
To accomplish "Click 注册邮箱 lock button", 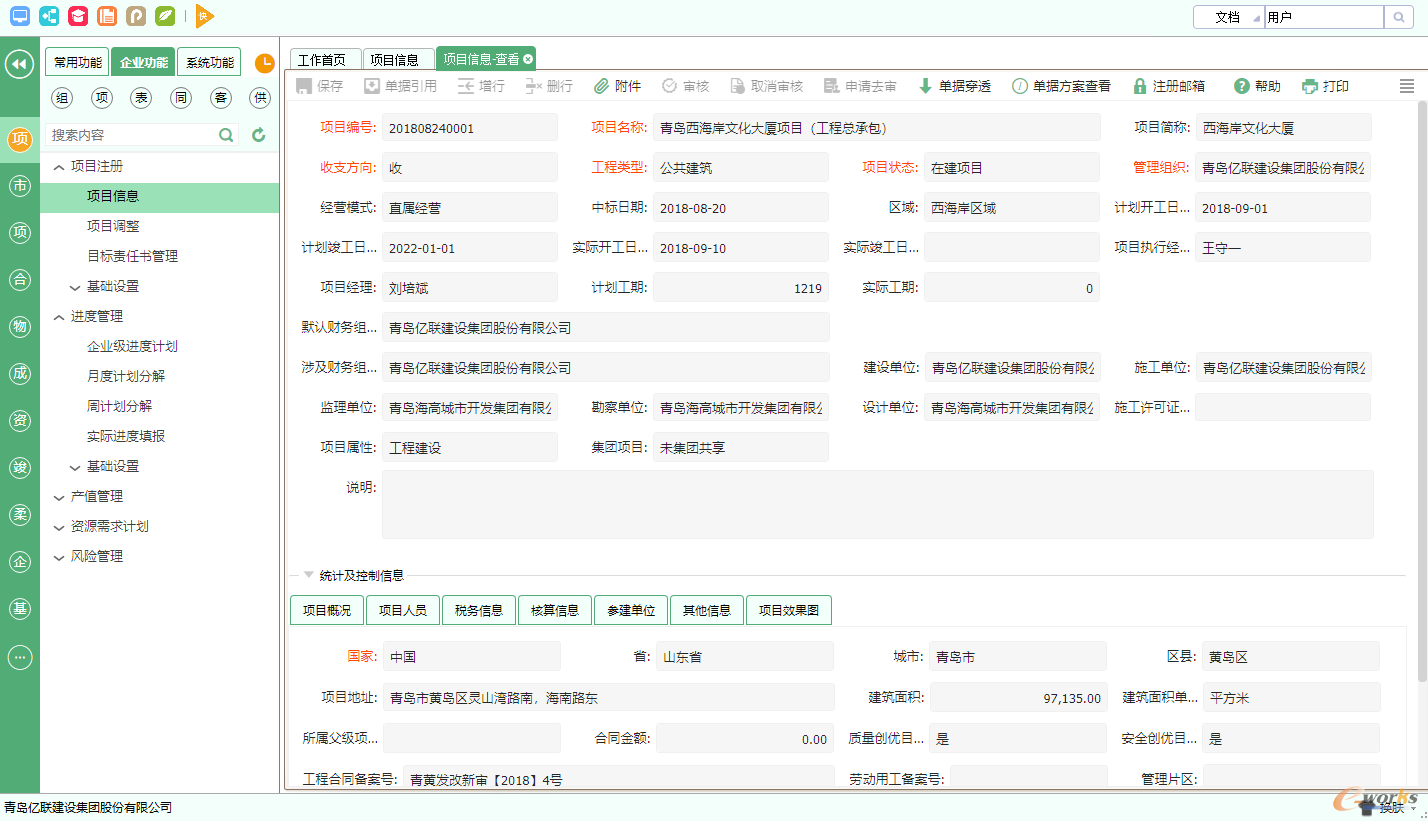I will click(1168, 87).
